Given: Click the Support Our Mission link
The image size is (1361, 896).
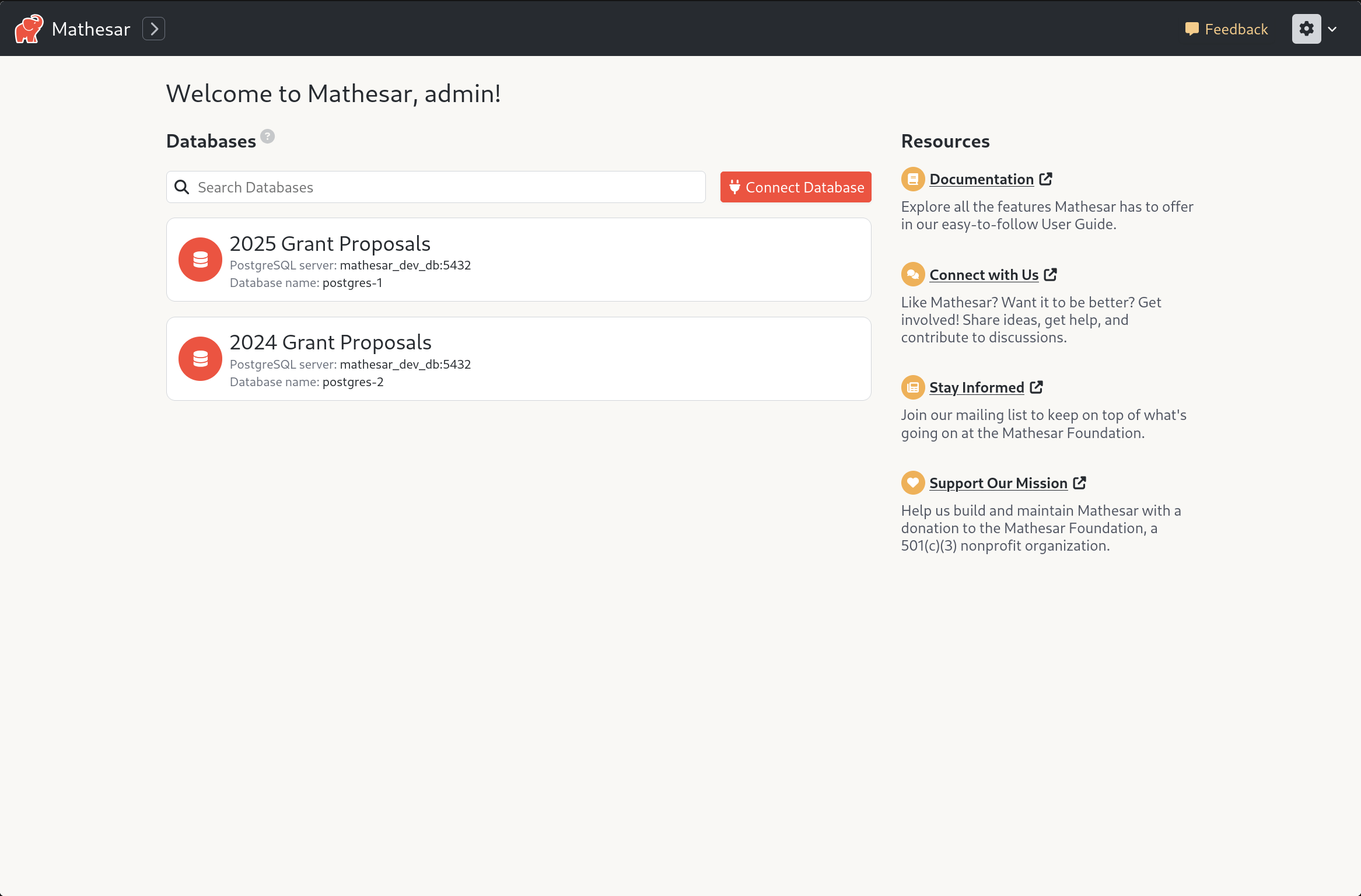Looking at the screenshot, I should click(998, 483).
